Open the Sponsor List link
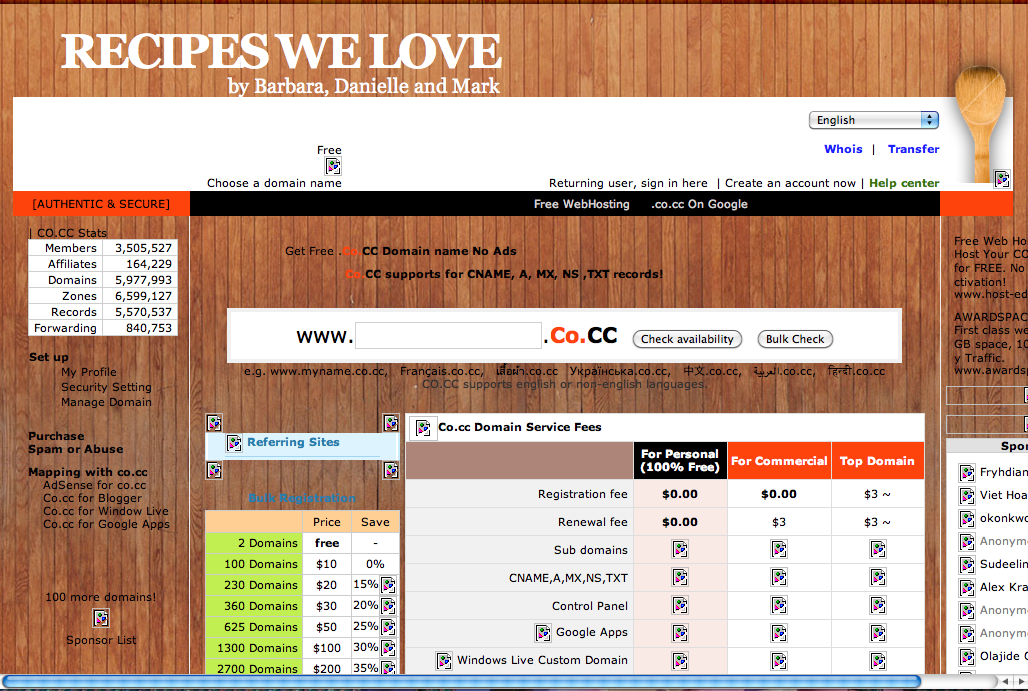This screenshot has width=1028, height=691. tap(101, 640)
